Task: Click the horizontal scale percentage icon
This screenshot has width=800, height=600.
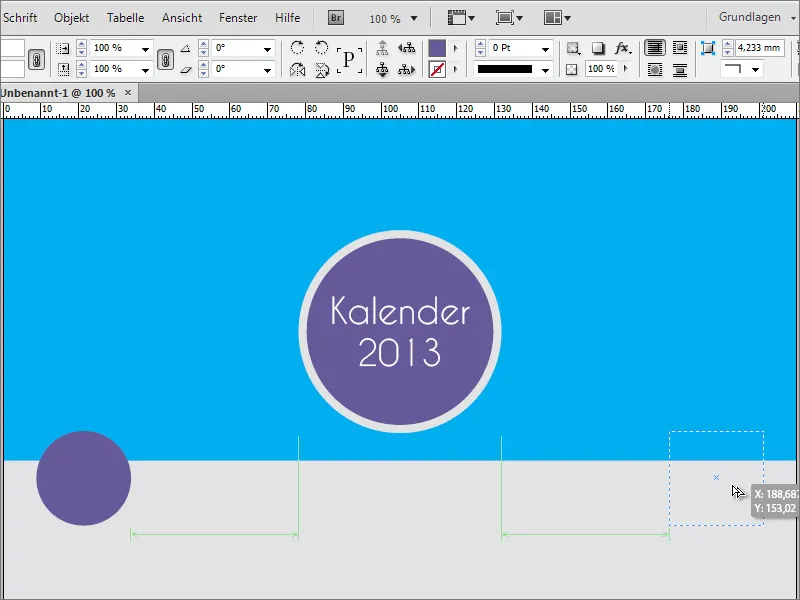Action: coord(63,48)
